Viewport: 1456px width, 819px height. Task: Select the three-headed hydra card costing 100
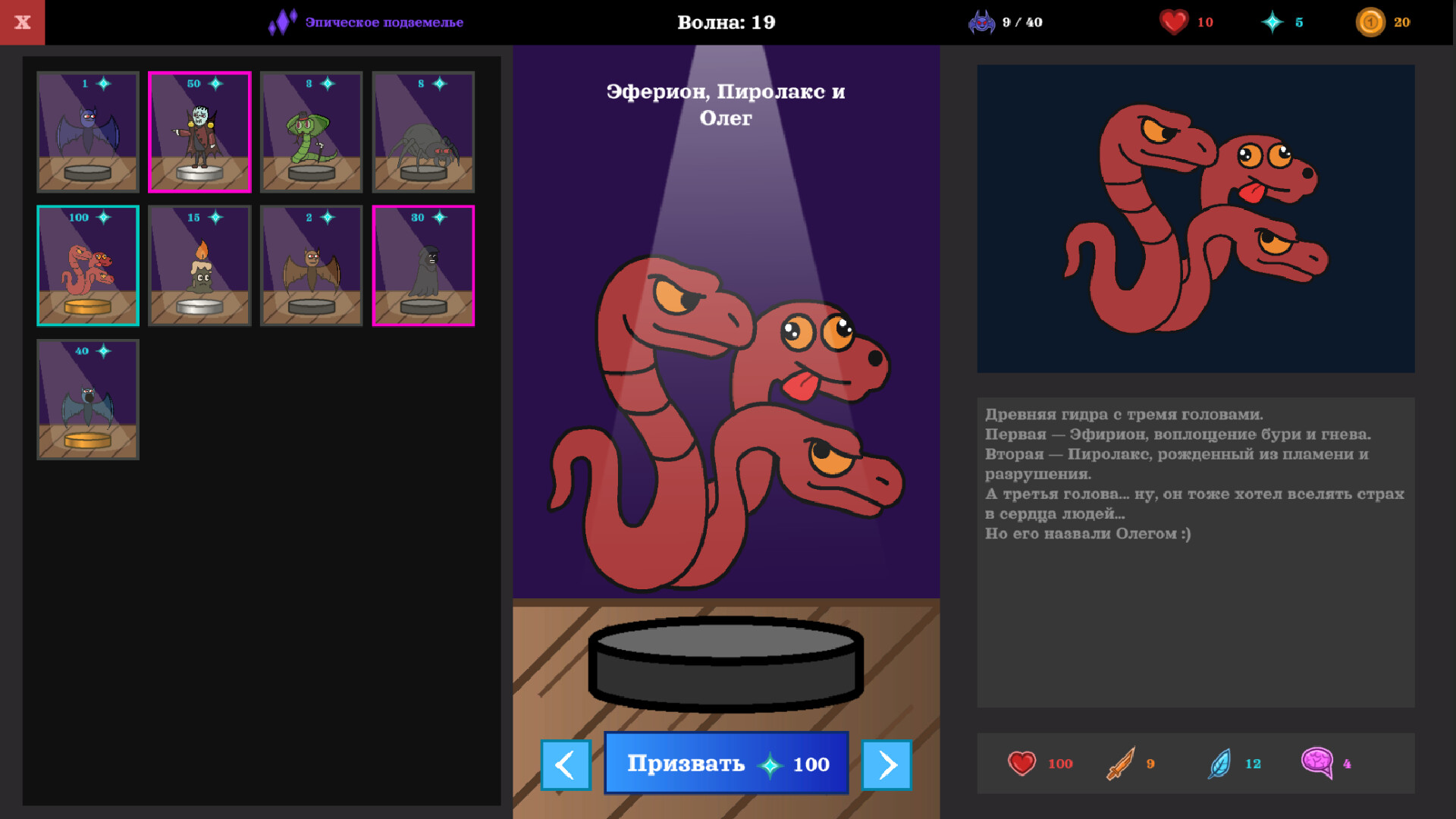(88, 265)
